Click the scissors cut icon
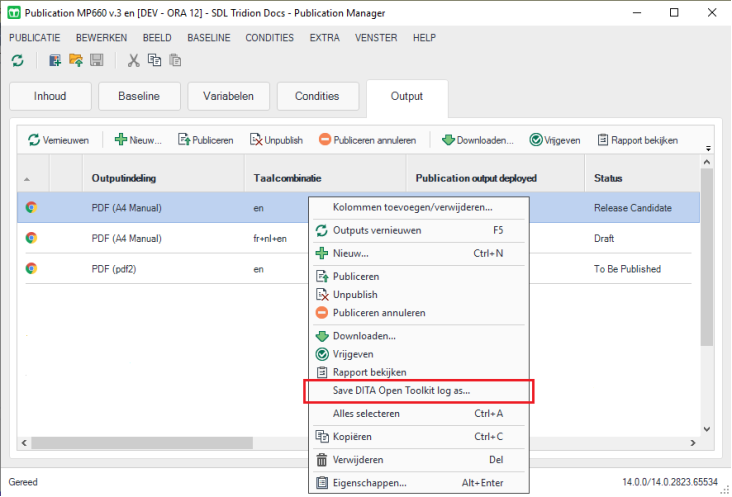 [x=134, y=60]
